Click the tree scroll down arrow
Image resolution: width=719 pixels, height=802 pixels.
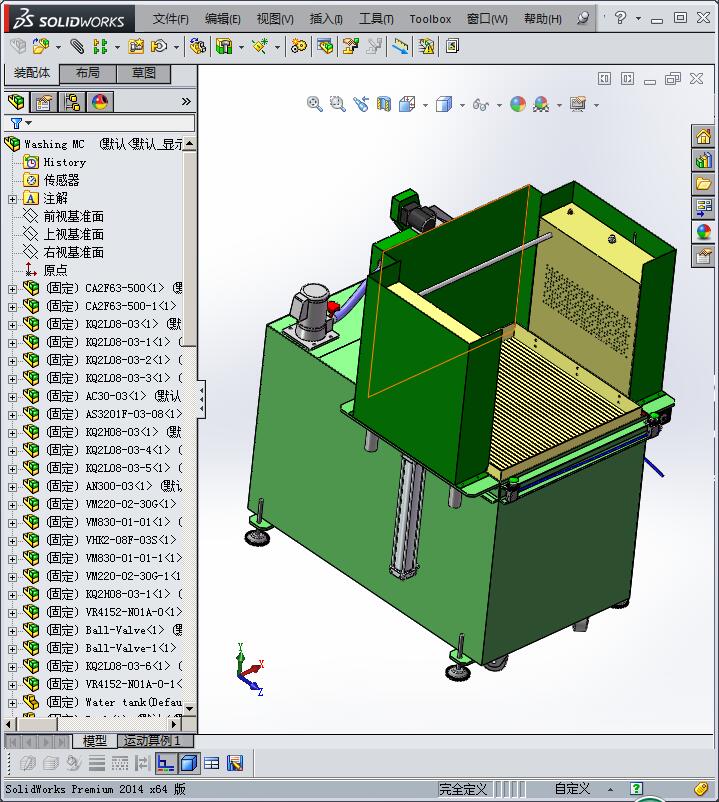click(x=190, y=708)
